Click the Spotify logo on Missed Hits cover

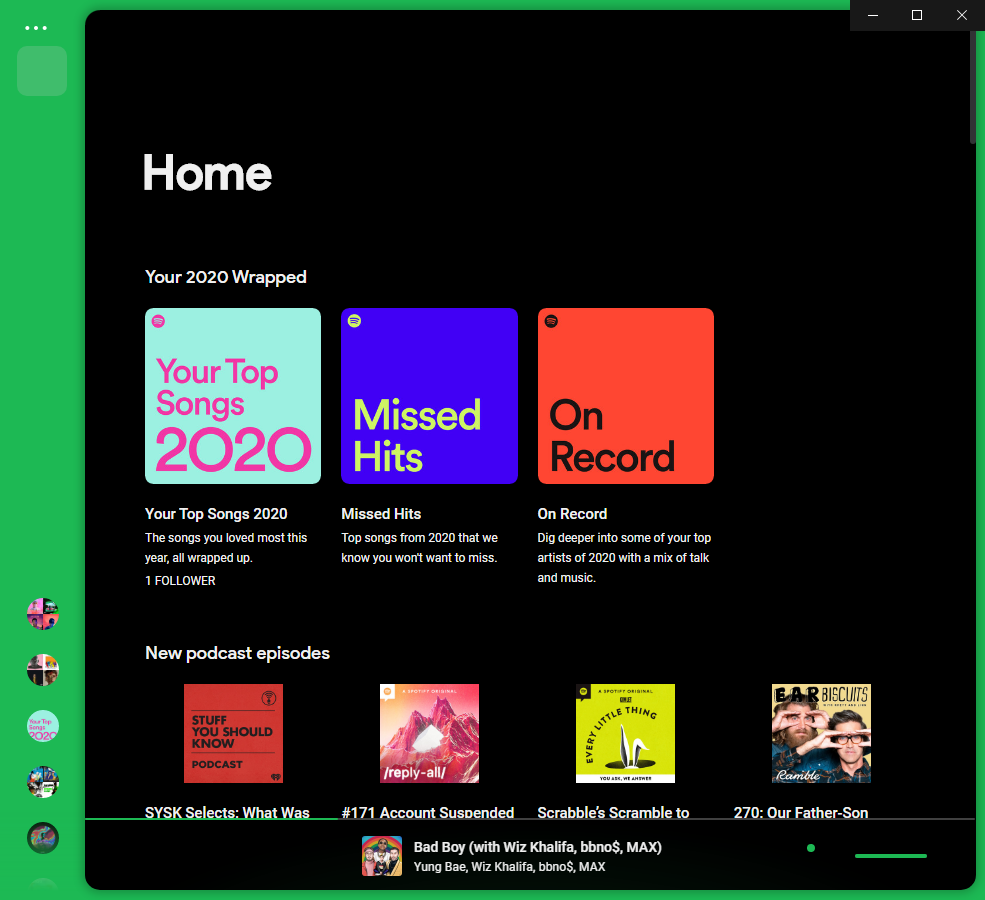tap(355, 322)
